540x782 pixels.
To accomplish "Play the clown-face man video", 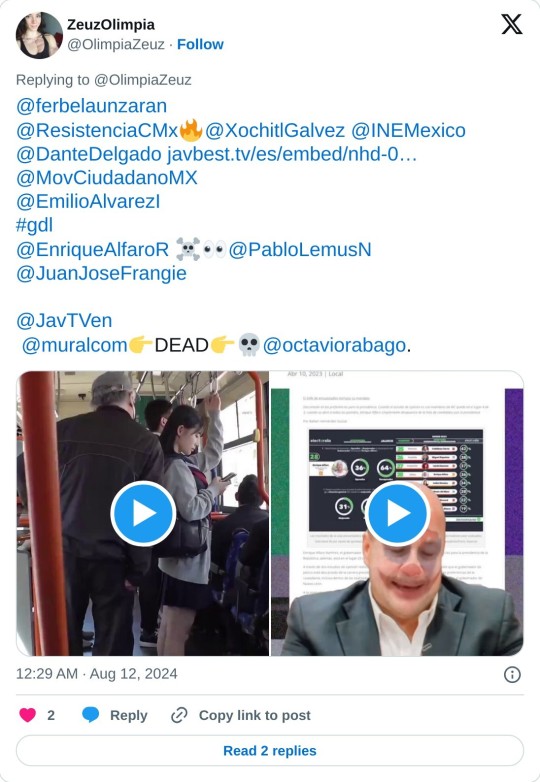I will (397, 513).
